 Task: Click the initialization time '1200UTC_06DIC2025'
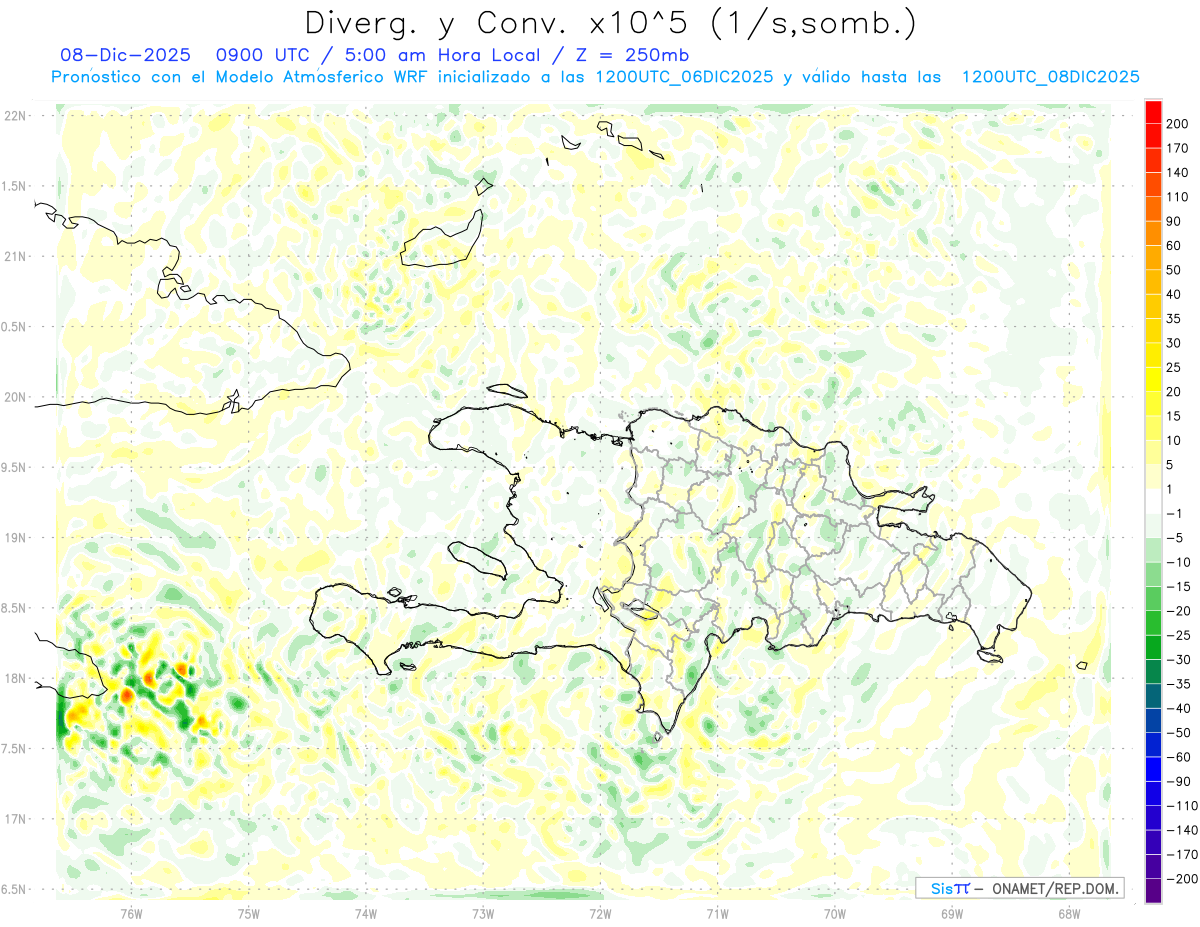pyautogui.click(x=684, y=77)
